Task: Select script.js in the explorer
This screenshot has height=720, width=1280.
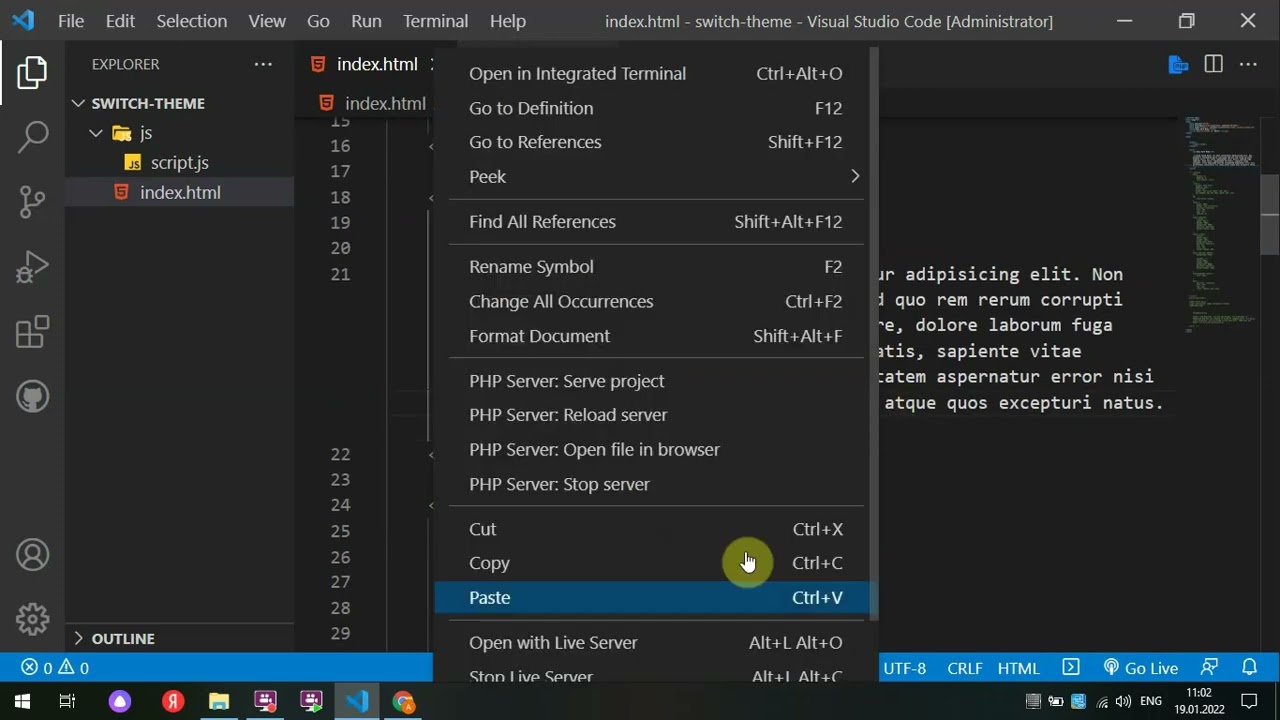Action: [180, 163]
